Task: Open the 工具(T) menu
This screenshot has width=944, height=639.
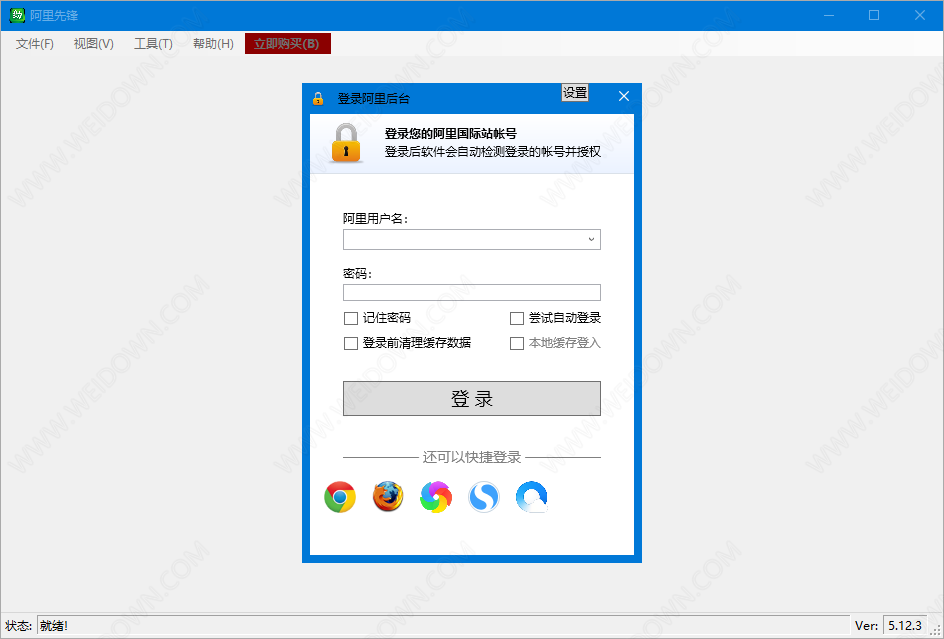Action: [153, 44]
